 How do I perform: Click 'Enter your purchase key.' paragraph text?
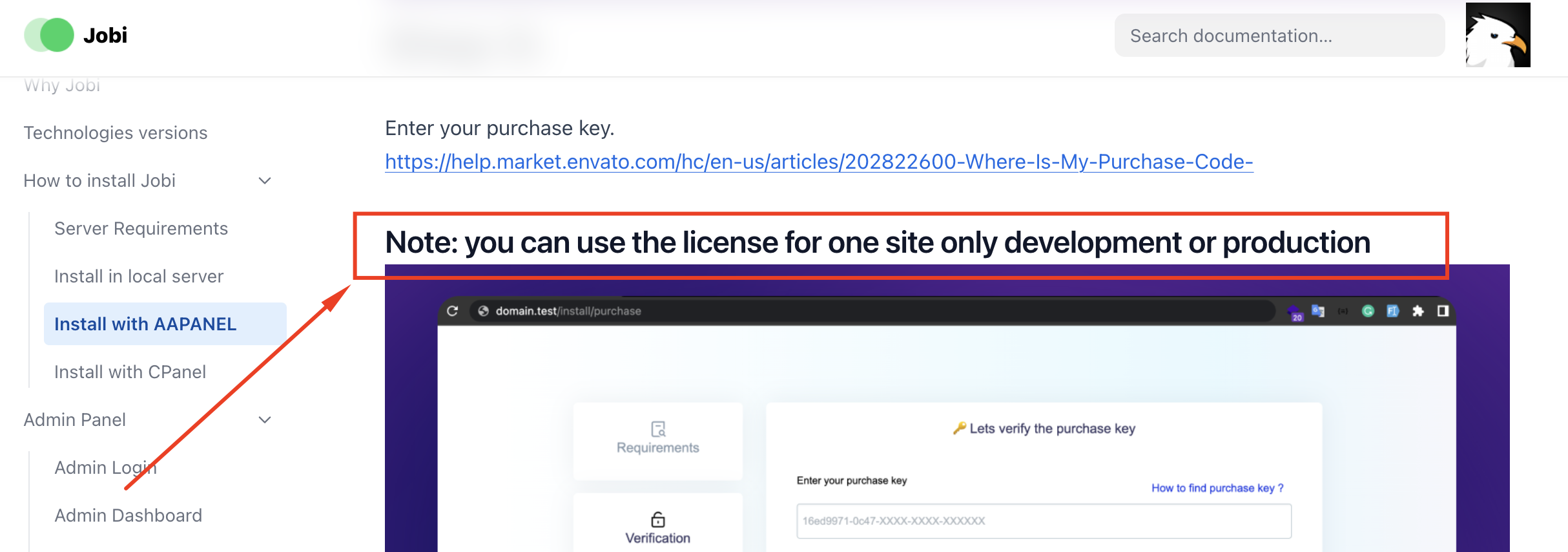pos(499,128)
